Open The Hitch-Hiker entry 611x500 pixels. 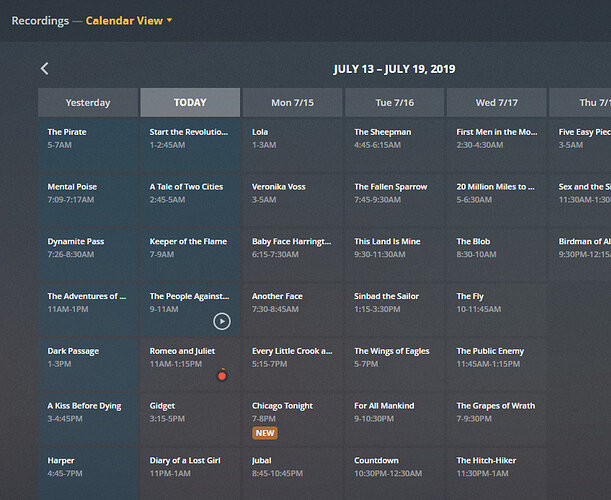(496, 473)
